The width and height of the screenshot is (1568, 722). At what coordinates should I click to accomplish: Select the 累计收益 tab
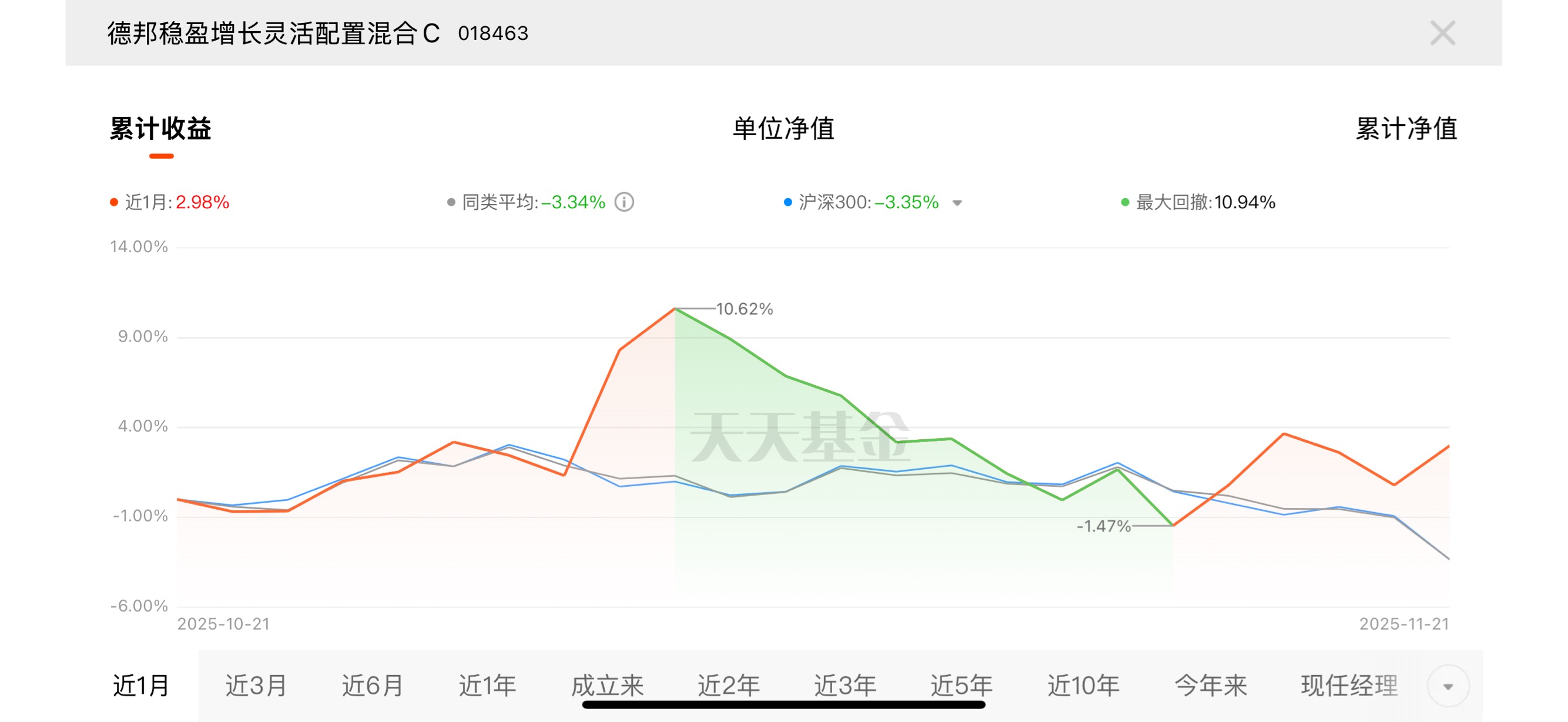coord(160,129)
